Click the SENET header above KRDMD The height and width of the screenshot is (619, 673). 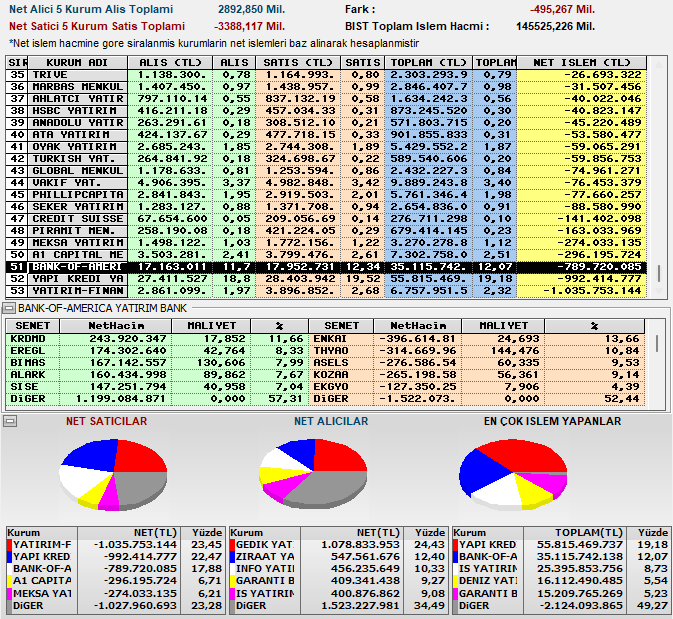[x=33, y=326]
